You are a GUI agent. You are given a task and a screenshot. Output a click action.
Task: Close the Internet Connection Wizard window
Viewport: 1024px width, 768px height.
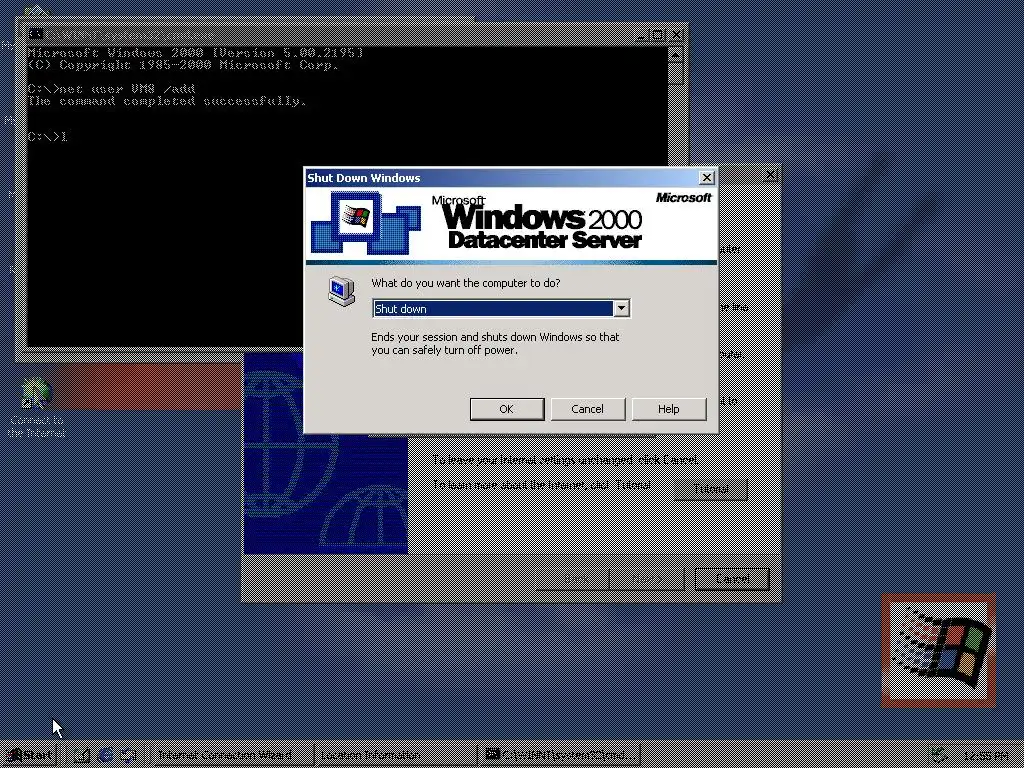click(x=771, y=174)
